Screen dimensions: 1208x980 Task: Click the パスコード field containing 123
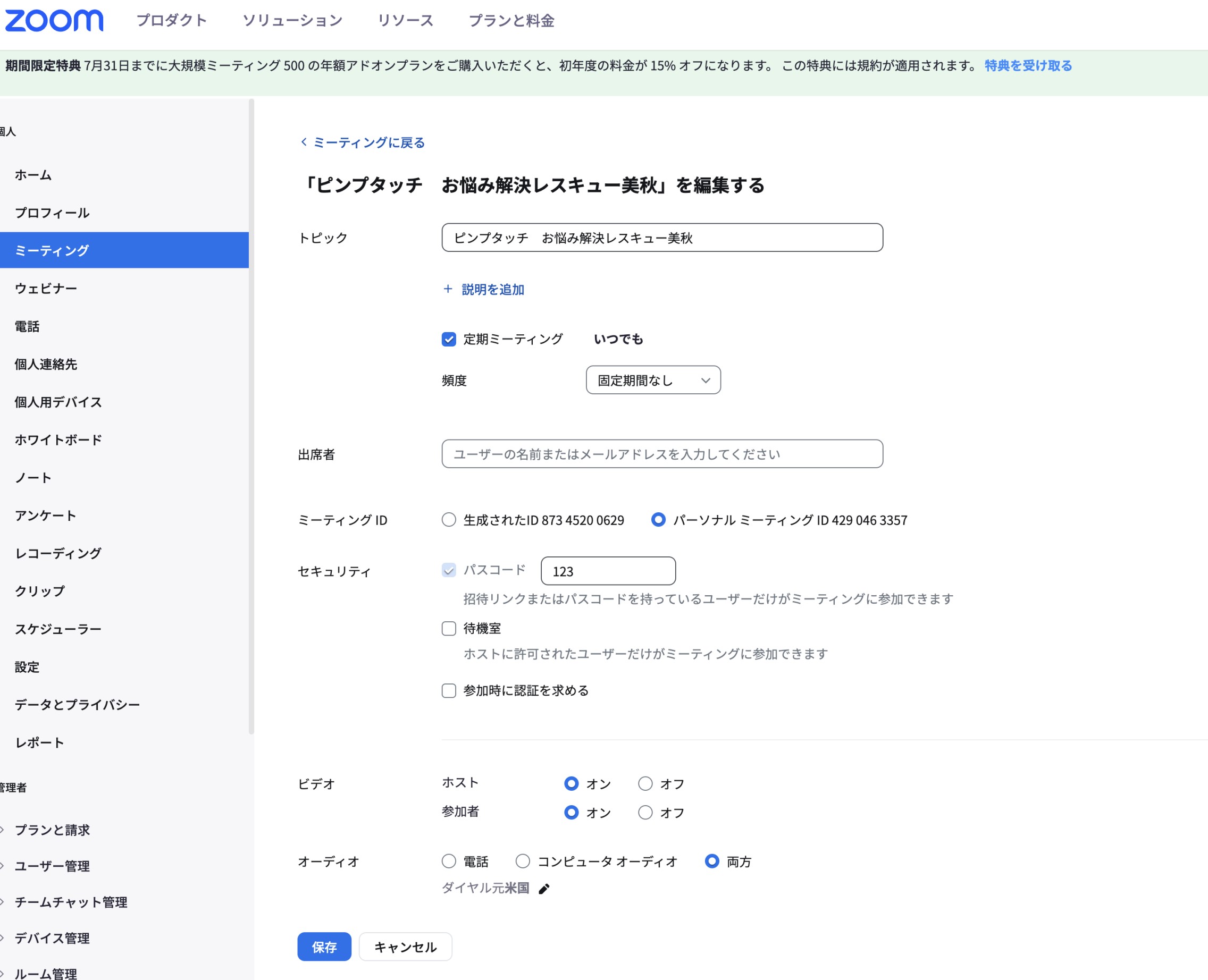[x=608, y=571]
